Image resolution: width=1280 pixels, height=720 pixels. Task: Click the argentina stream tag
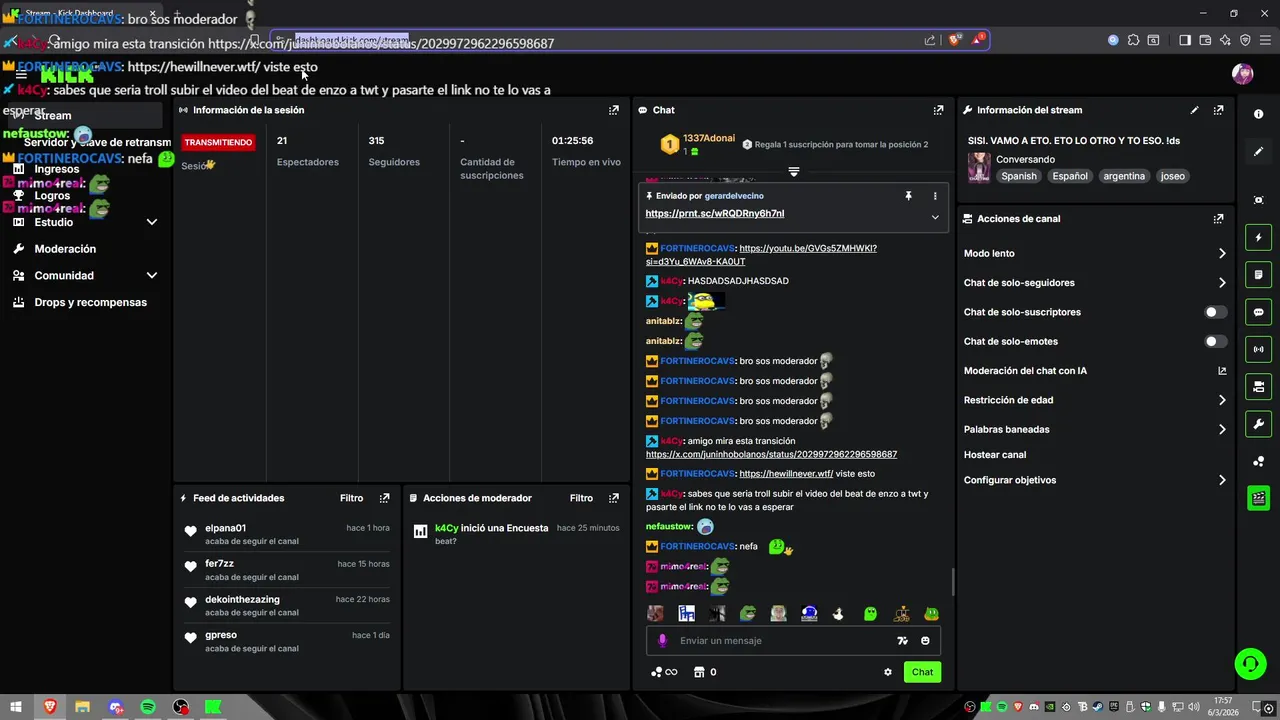1124,176
